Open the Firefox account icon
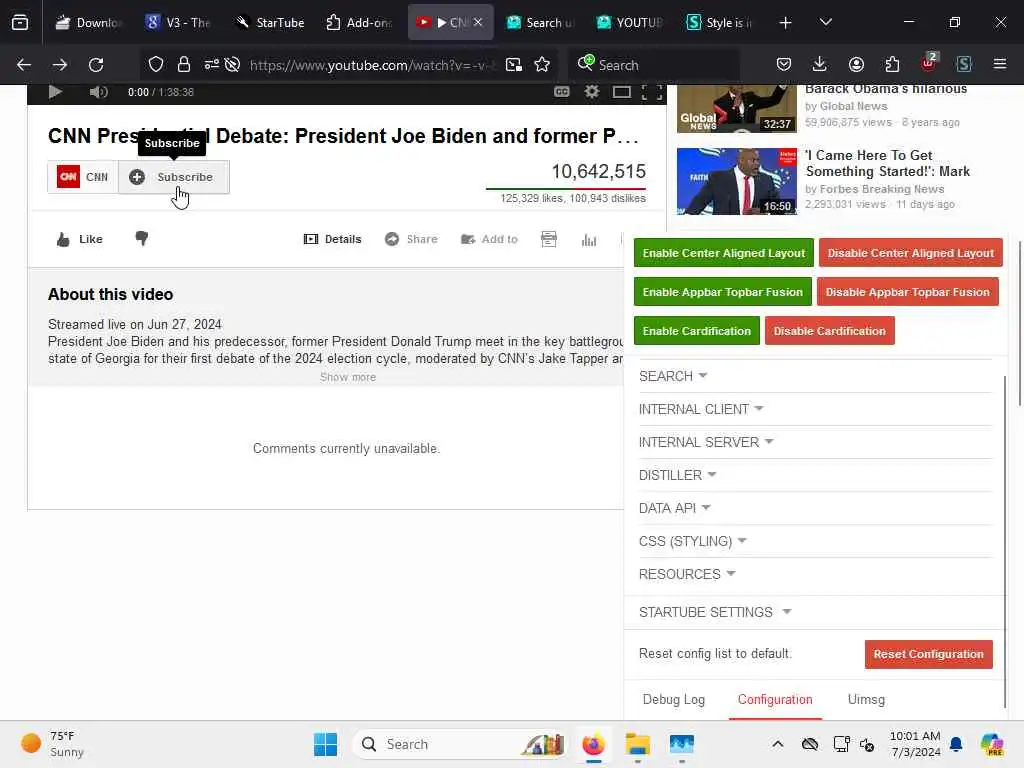 click(856, 64)
